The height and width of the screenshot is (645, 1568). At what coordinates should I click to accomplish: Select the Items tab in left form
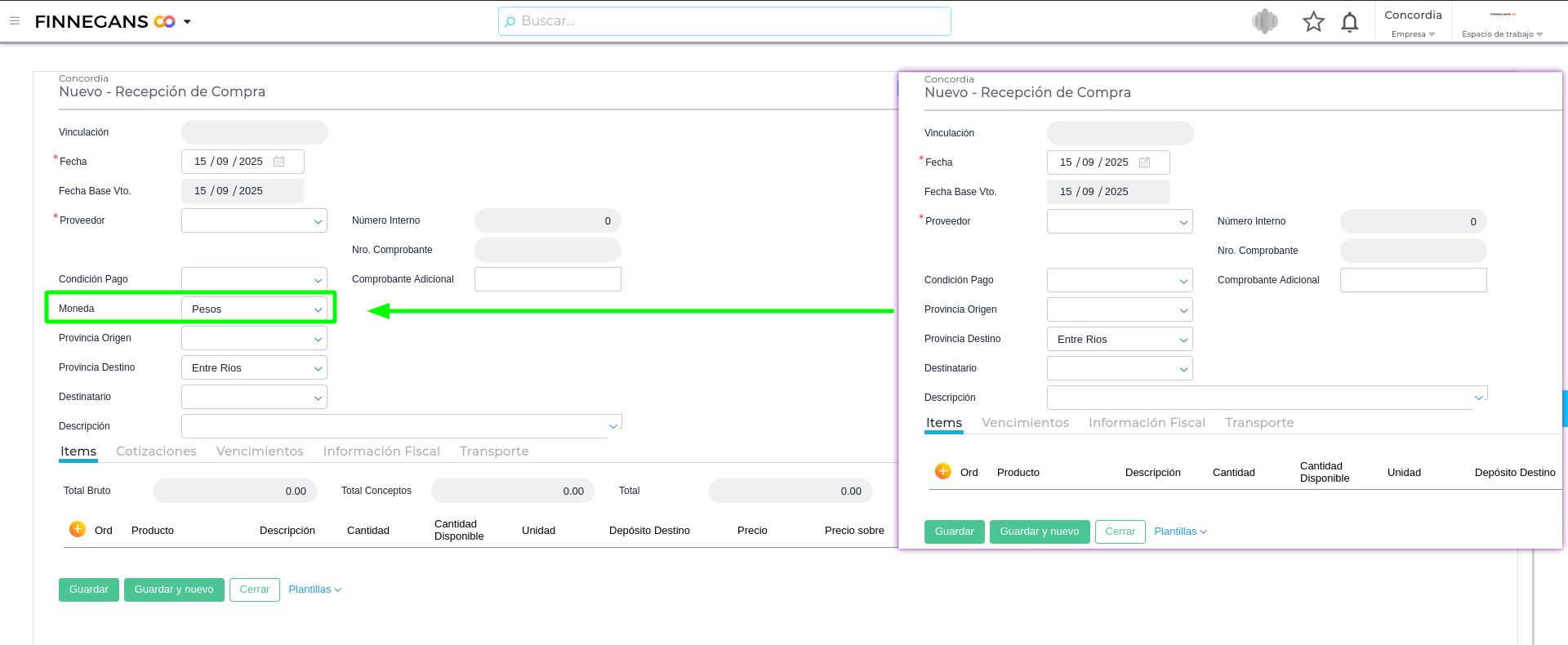click(78, 451)
